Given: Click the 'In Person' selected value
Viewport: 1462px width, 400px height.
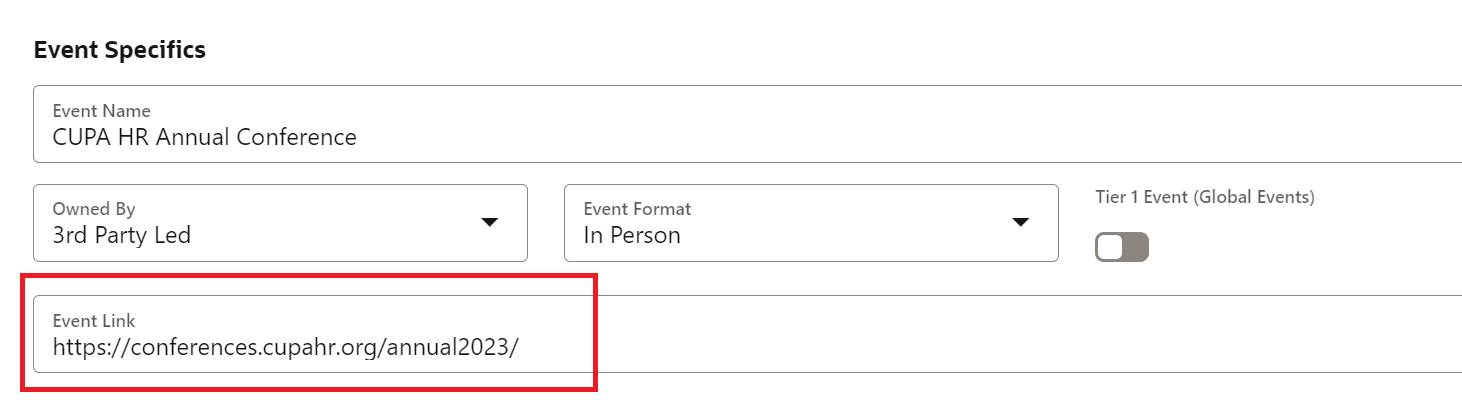Looking at the screenshot, I should pos(632,236).
